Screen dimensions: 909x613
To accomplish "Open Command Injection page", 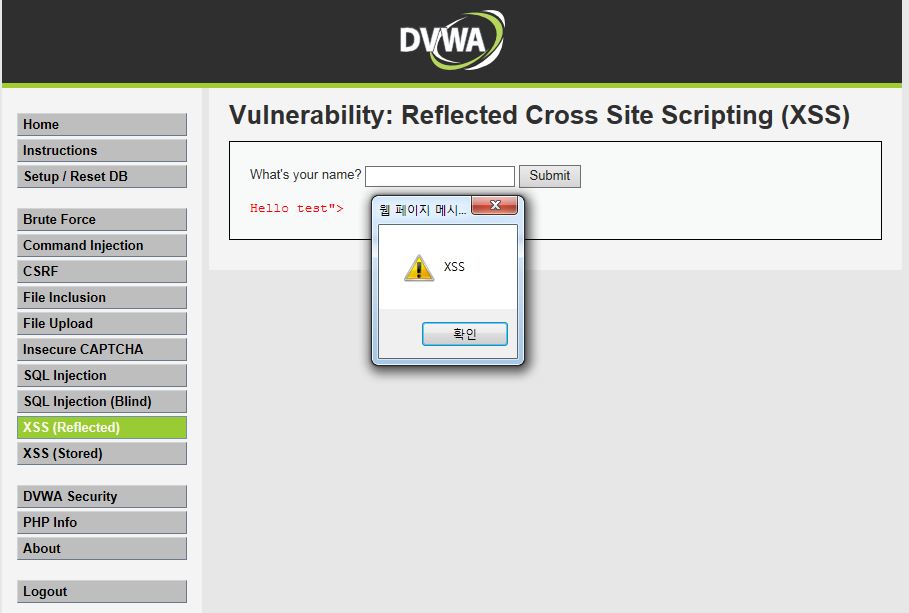I will (x=102, y=245).
